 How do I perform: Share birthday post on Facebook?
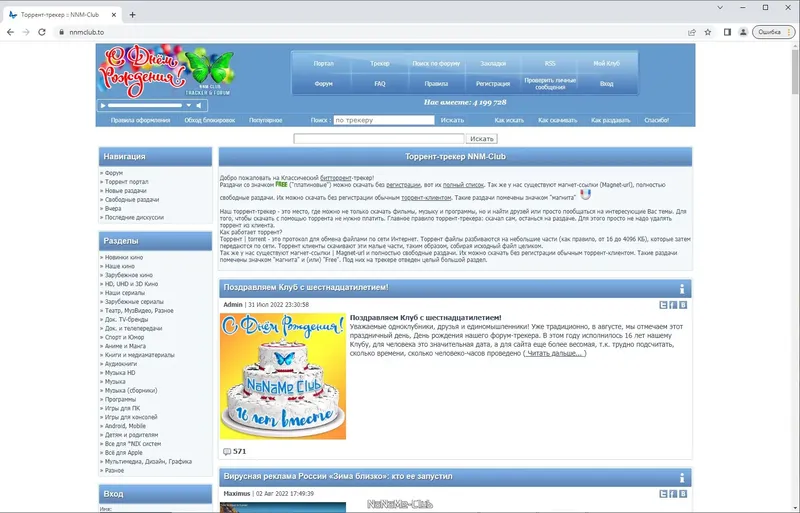673,305
